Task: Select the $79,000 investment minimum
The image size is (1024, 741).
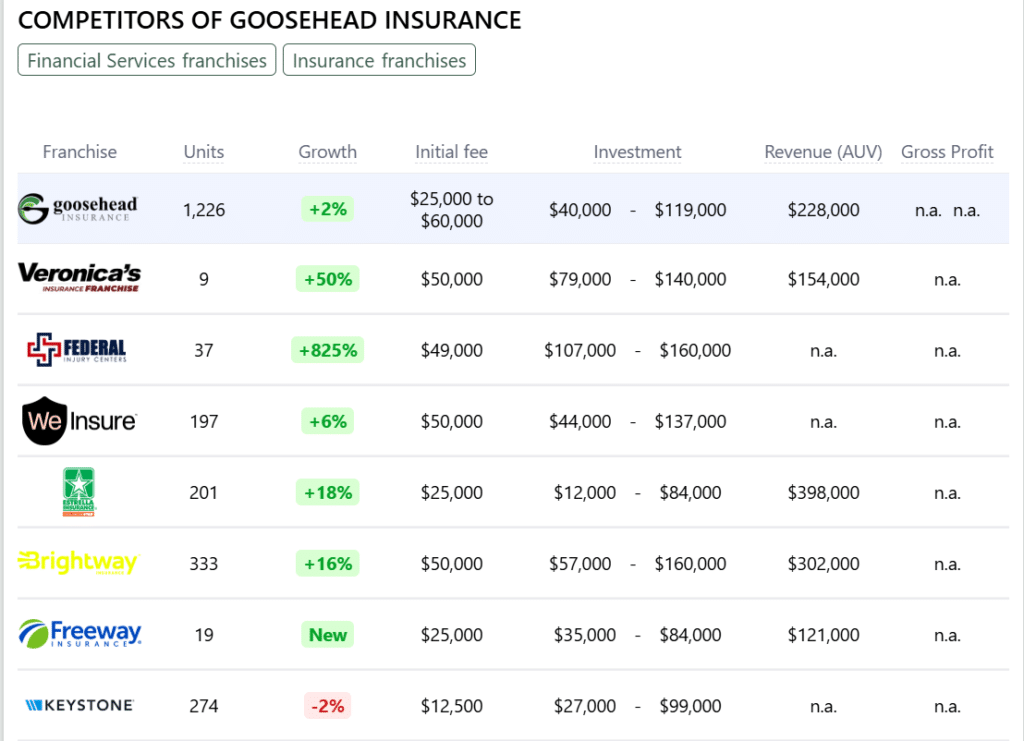Action: [x=580, y=279]
